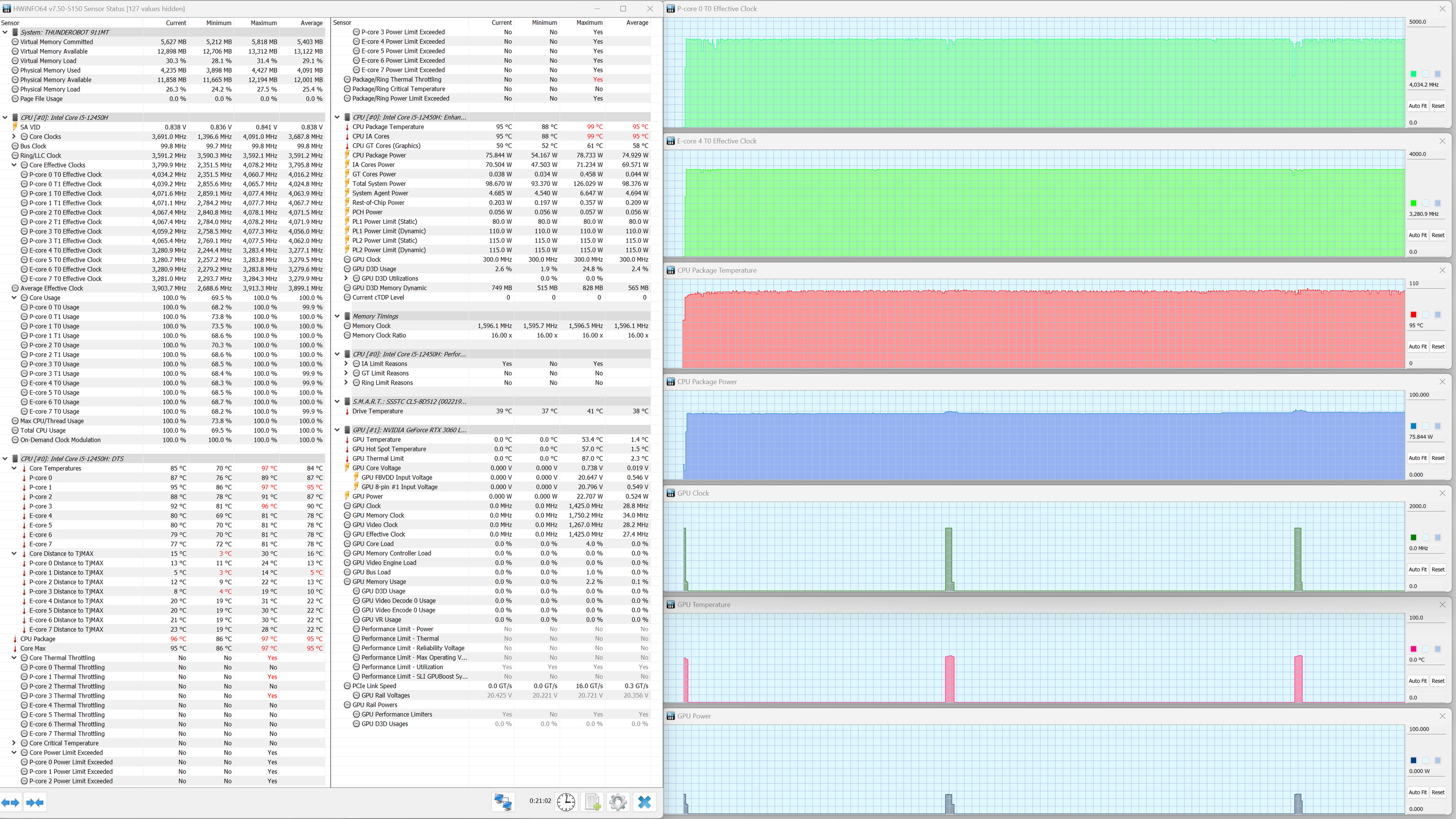Image resolution: width=1456 pixels, height=819 pixels.
Task: Click the expand columns double-arrow icon
Action: (10, 802)
